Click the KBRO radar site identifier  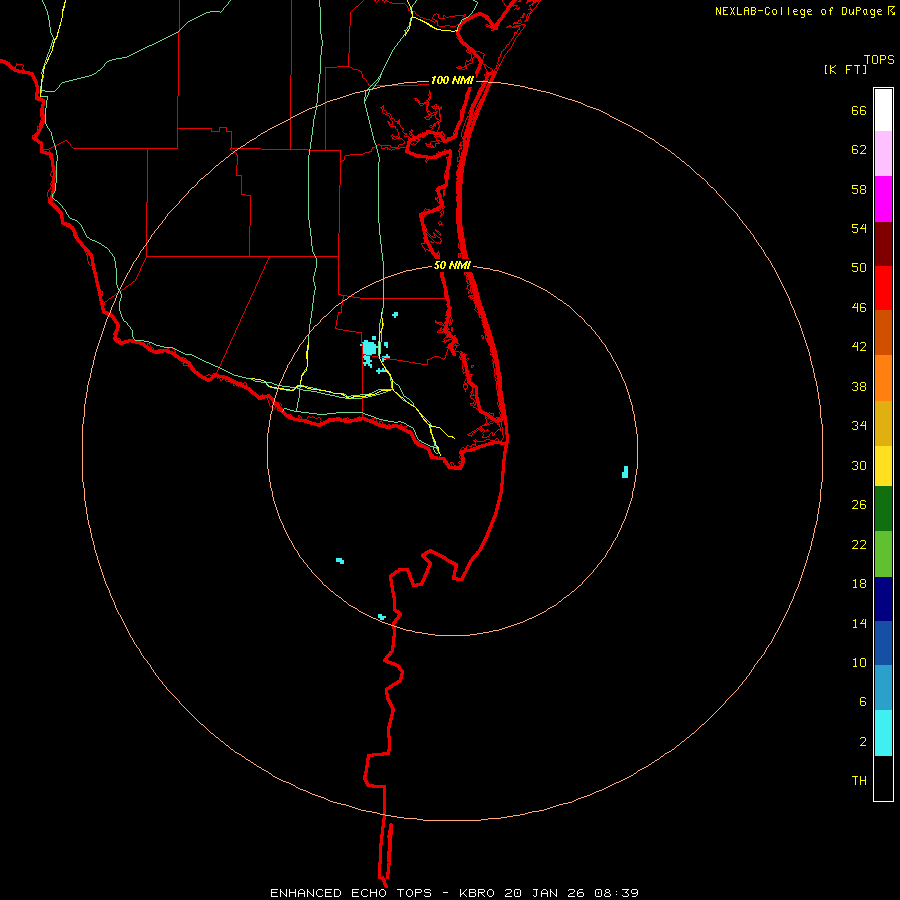coord(478,893)
